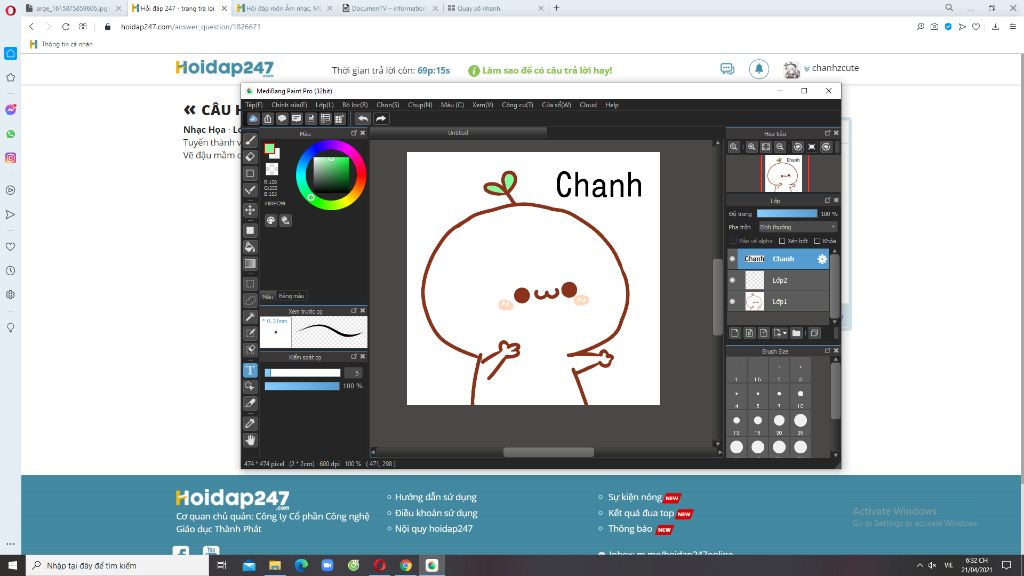The height and width of the screenshot is (576, 1024).
Task: Select the Bucket fill tool
Action: click(x=250, y=247)
